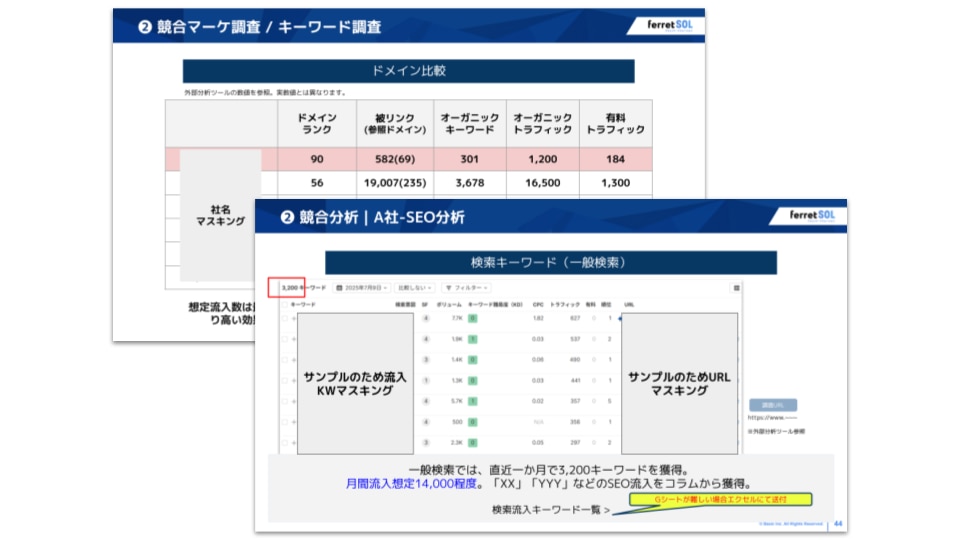Screen dimensions: 960x540
Task: Click the ferret SOL logo on the SEO分析 slide
Action: 816,216
